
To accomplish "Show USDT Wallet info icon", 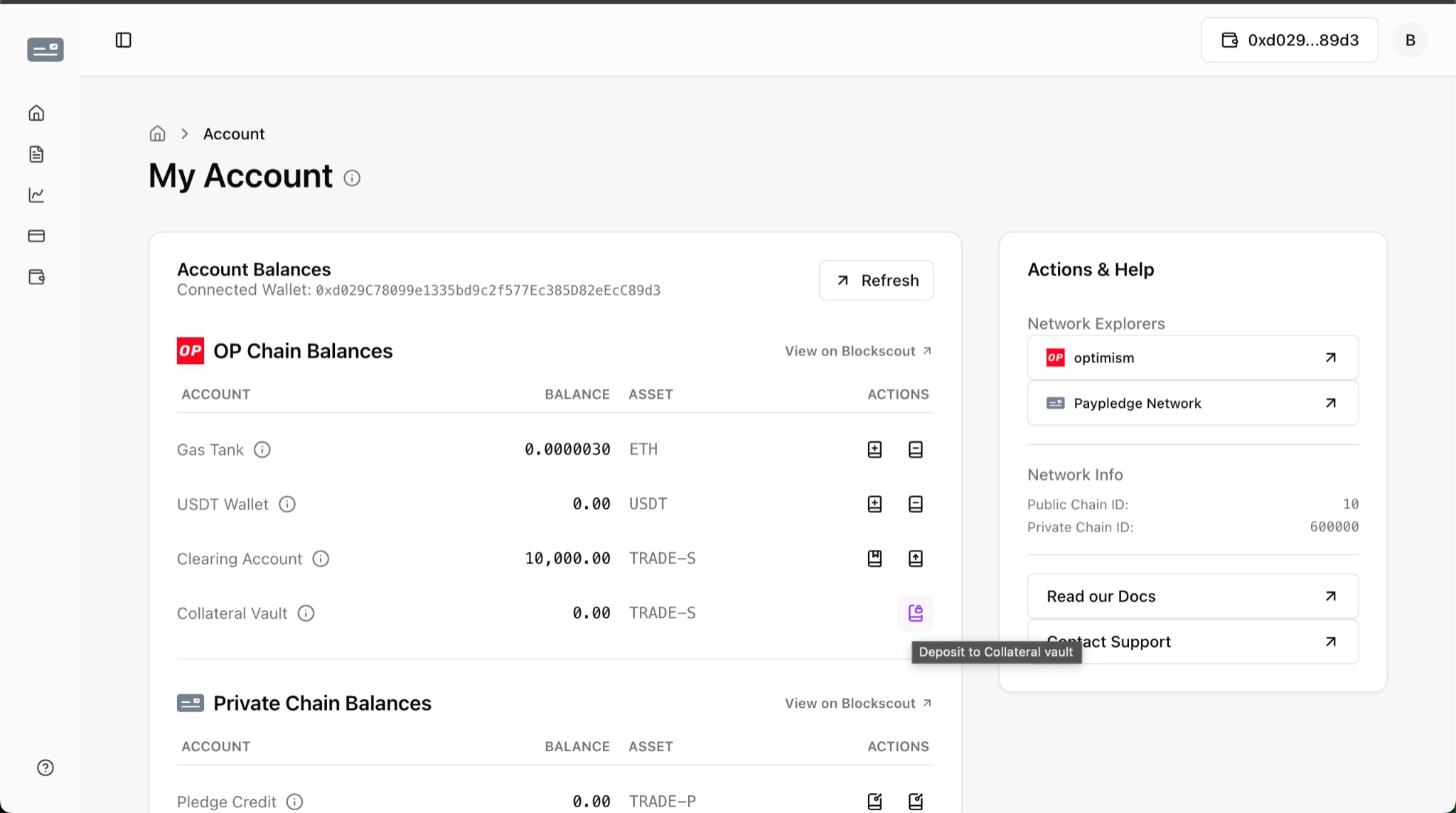I will (287, 505).
